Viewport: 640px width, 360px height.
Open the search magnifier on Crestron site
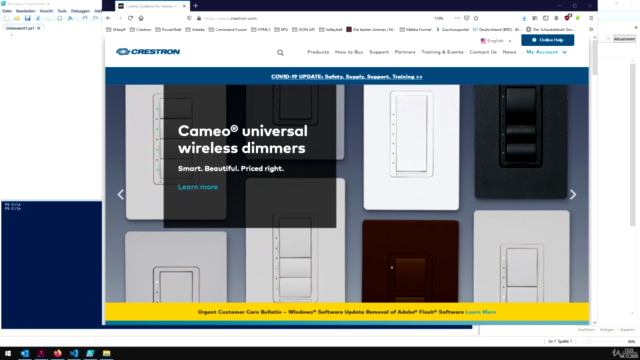coord(280,53)
